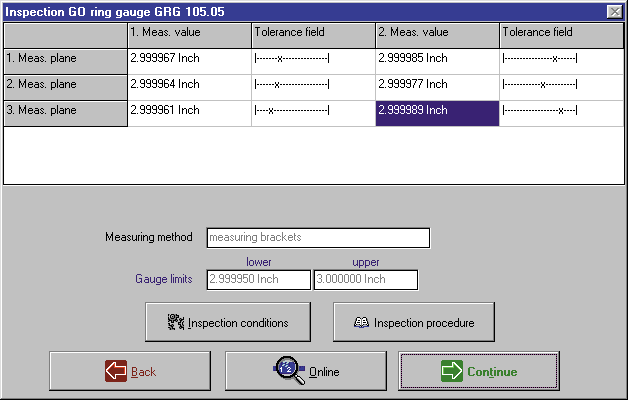Start Online measurement mode
This screenshot has width=628, height=400.
click(306, 371)
